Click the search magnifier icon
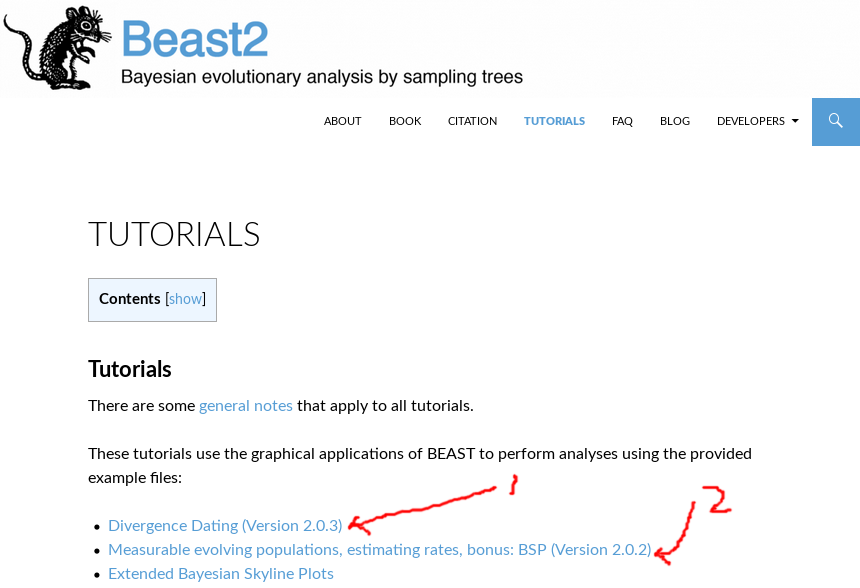This screenshot has height=588, width=860. click(835, 121)
